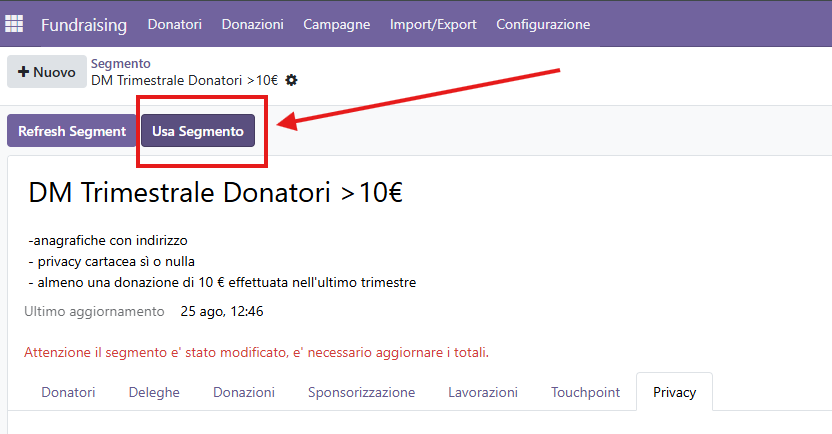Switch to the Donatori tab
832x434 pixels.
tap(68, 392)
